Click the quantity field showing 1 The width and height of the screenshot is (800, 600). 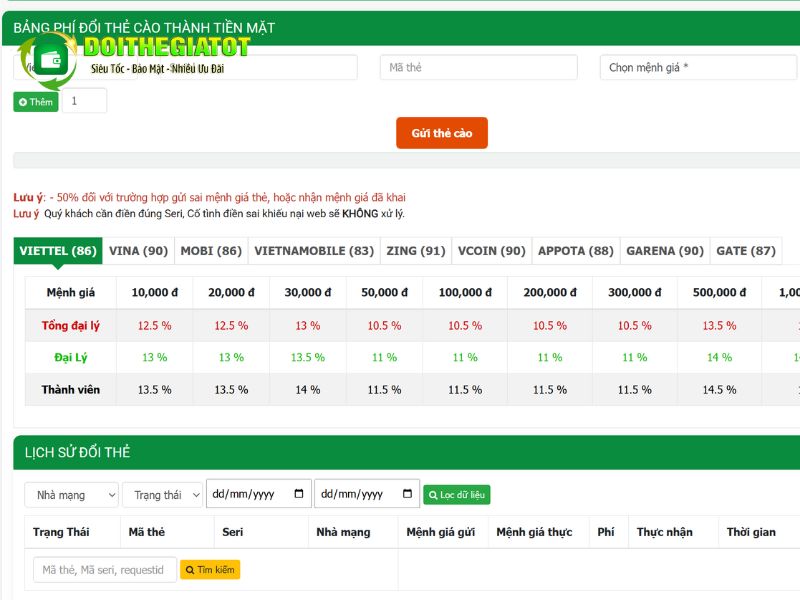tap(84, 101)
